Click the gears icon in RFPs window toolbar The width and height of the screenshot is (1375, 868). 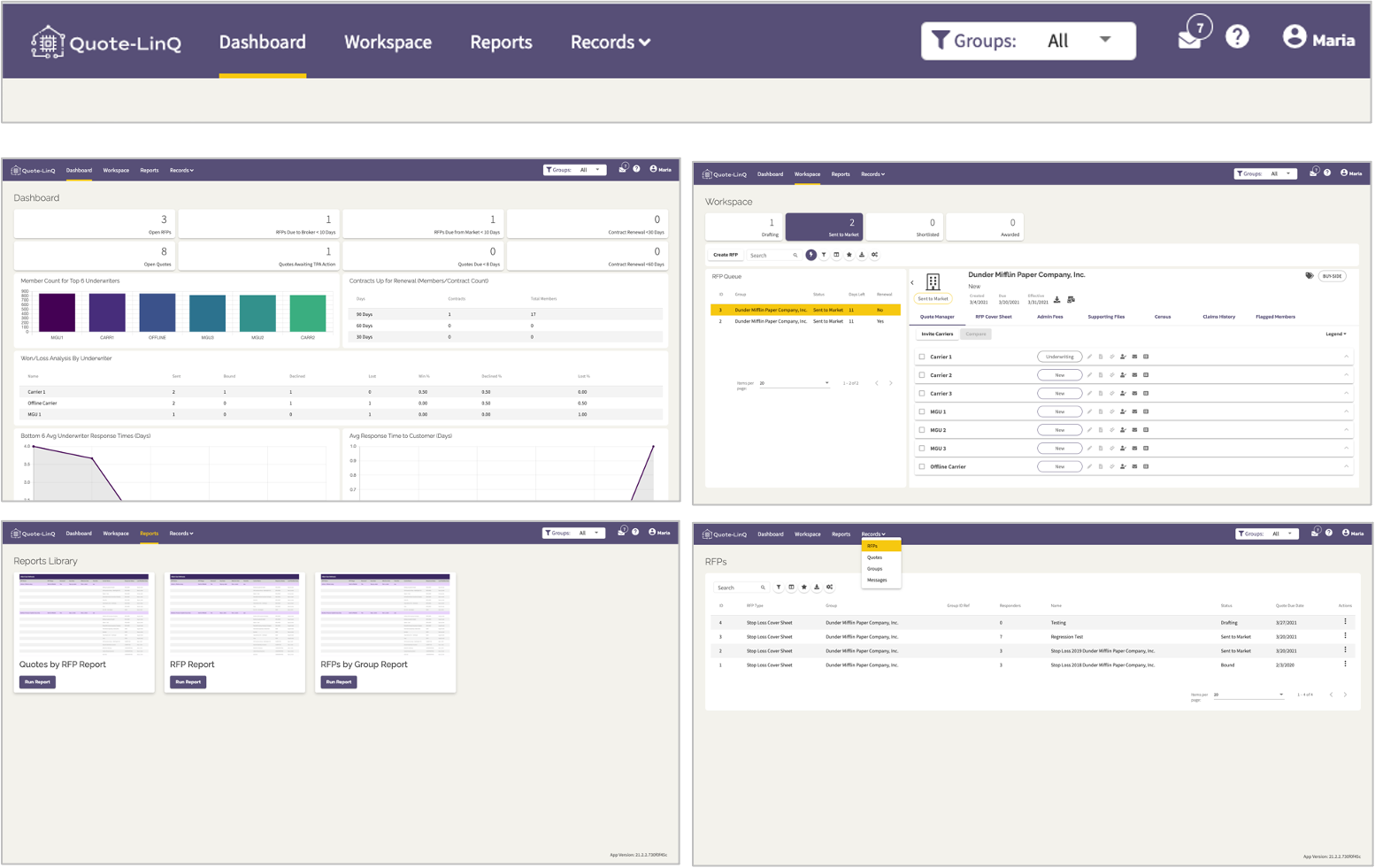[829, 588]
